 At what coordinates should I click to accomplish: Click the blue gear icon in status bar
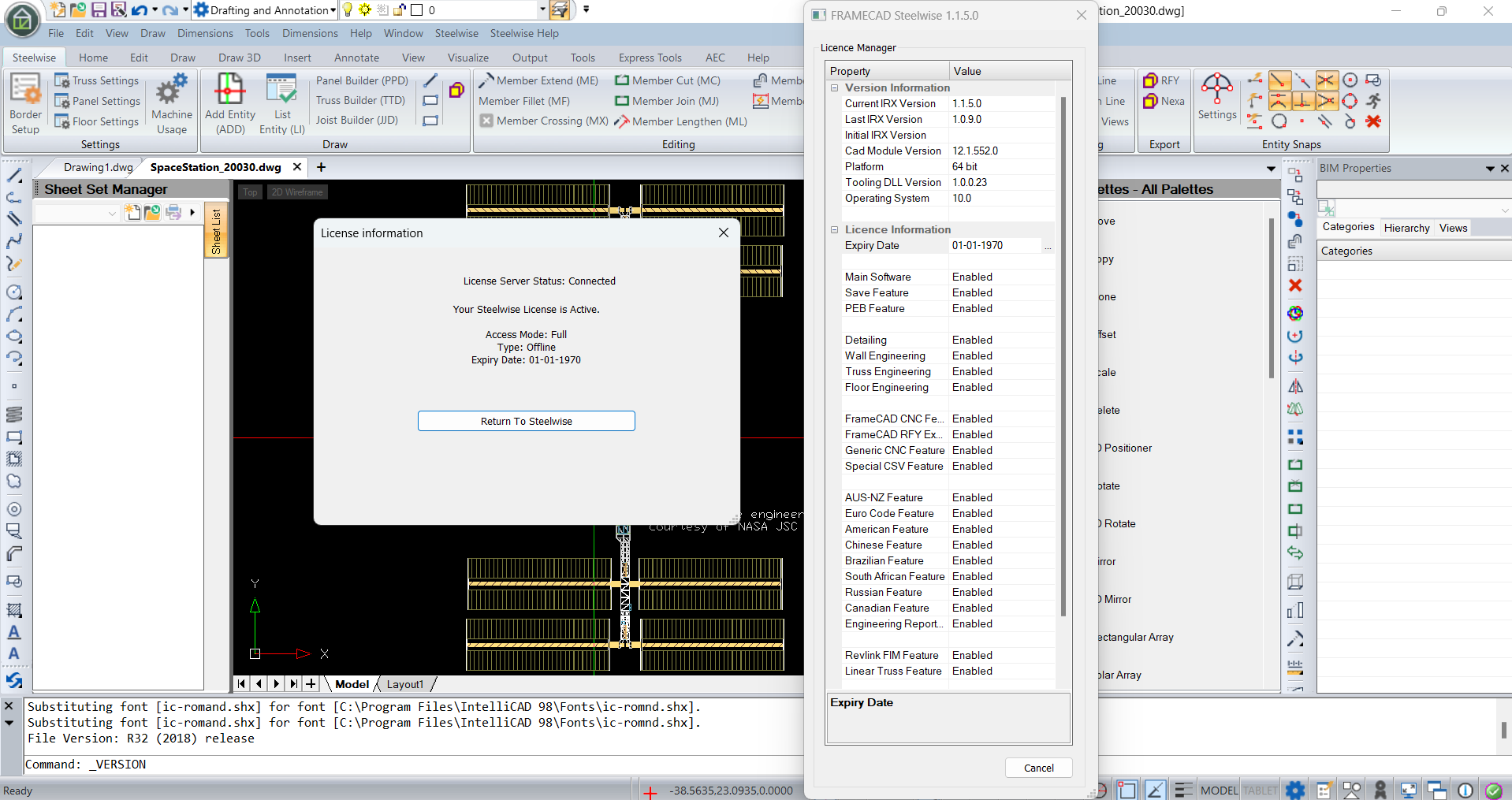pyautogui.click(x=1295, y=790)
